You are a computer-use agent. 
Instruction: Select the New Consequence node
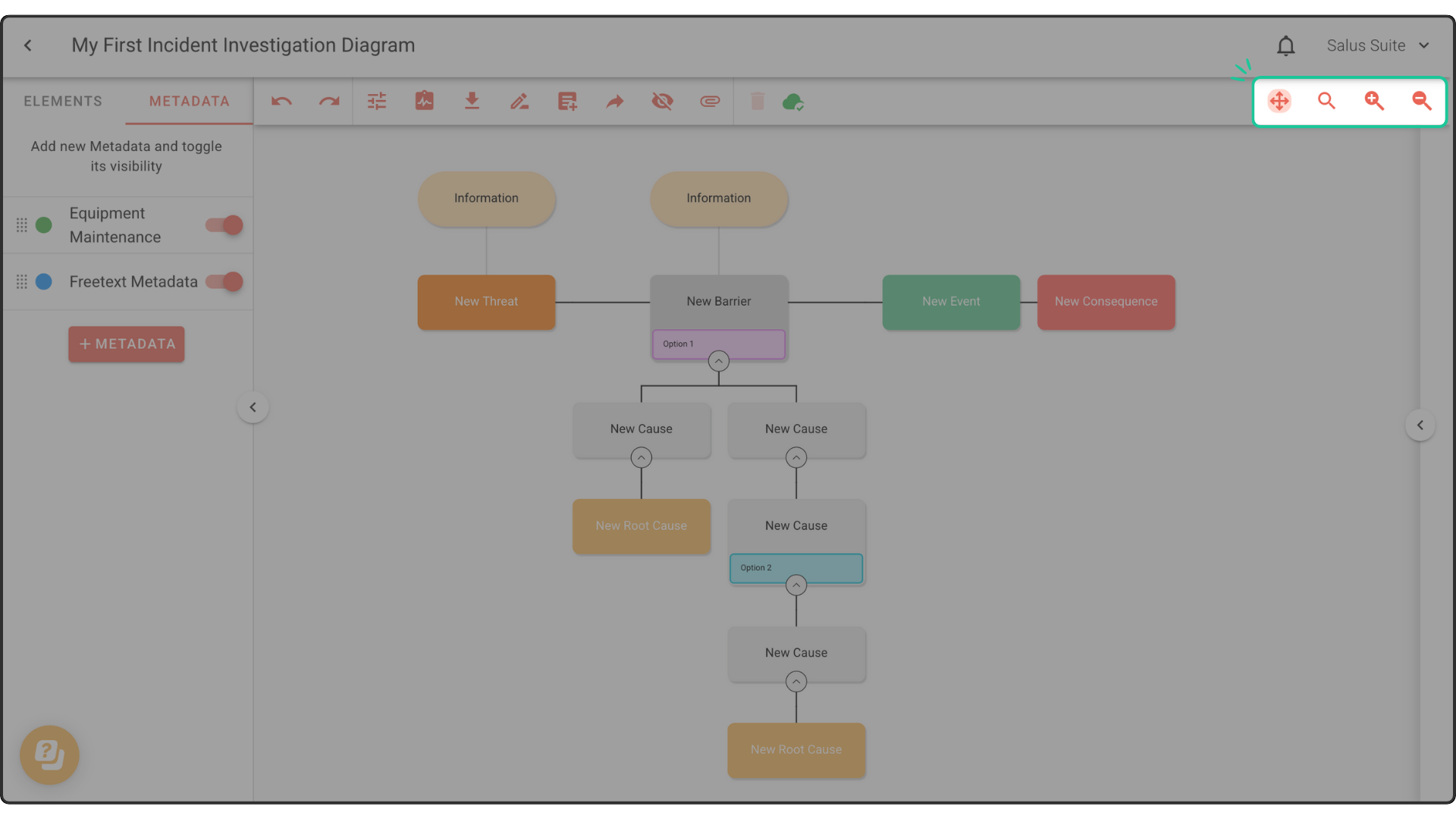[x=1106, y=302]
